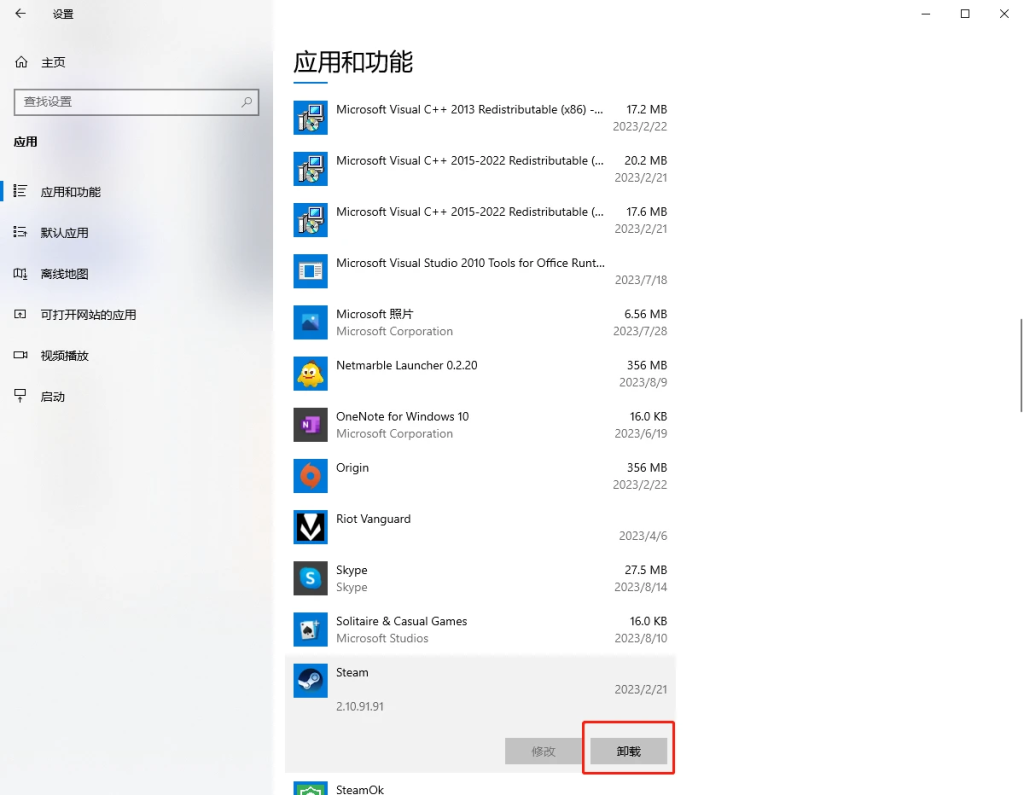Click the Origin app icon
The image size is (1024, 795).
(x=310, y=476)
